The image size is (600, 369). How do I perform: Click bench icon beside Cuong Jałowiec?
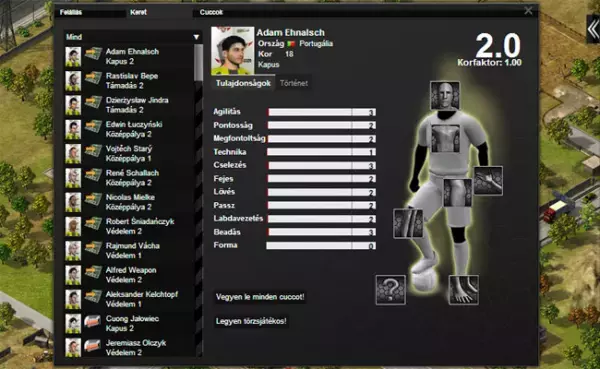(x=93, y=322)
